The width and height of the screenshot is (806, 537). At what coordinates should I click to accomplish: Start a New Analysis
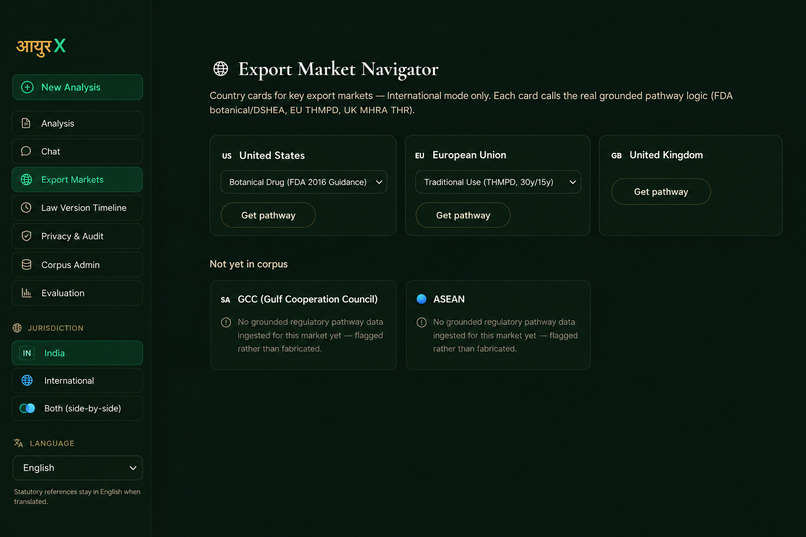coord(77,87)
